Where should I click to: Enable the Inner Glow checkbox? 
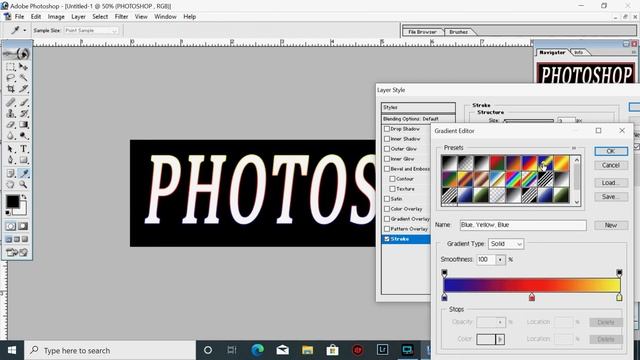pos(387,159)
